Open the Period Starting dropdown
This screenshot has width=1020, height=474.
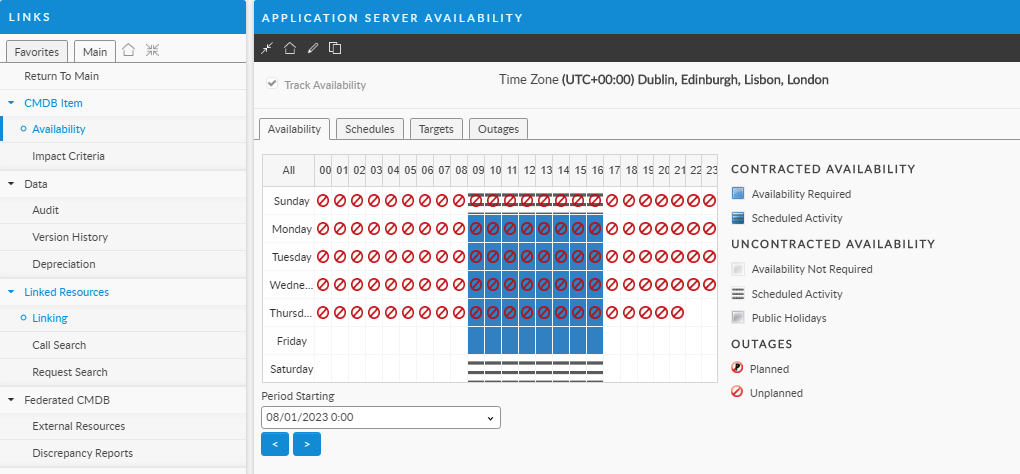click(x=380, y=417)
